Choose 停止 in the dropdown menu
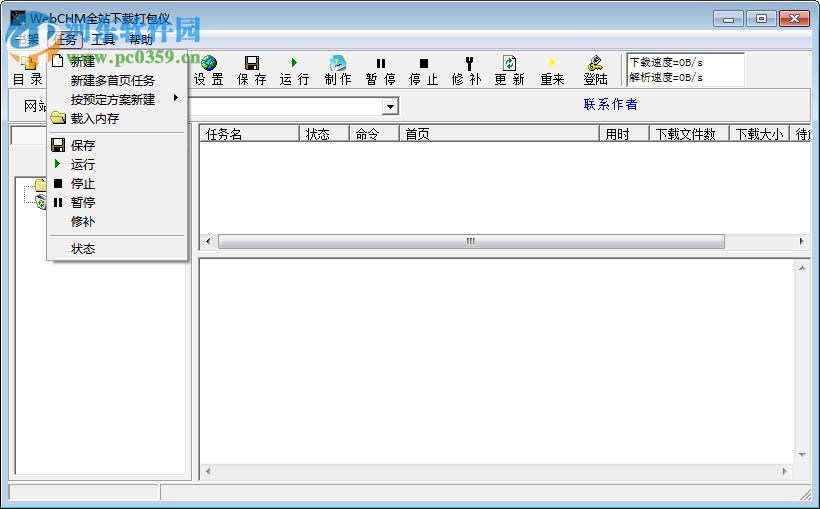The height and width of the screenshot is (509, 820). click(x=117, y=184)
